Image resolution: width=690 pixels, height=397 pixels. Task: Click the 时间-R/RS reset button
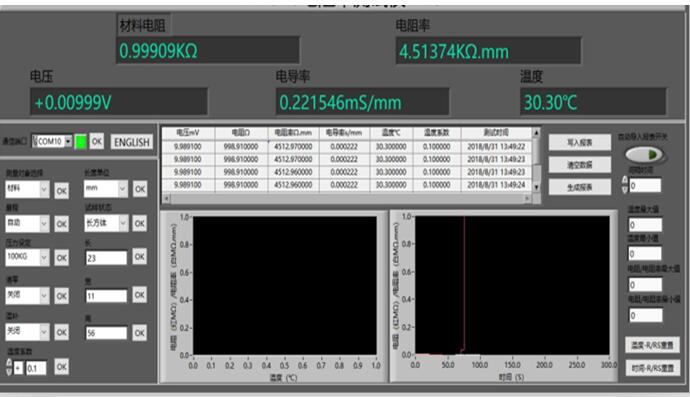pyautogui.click(x=653, y=368)
